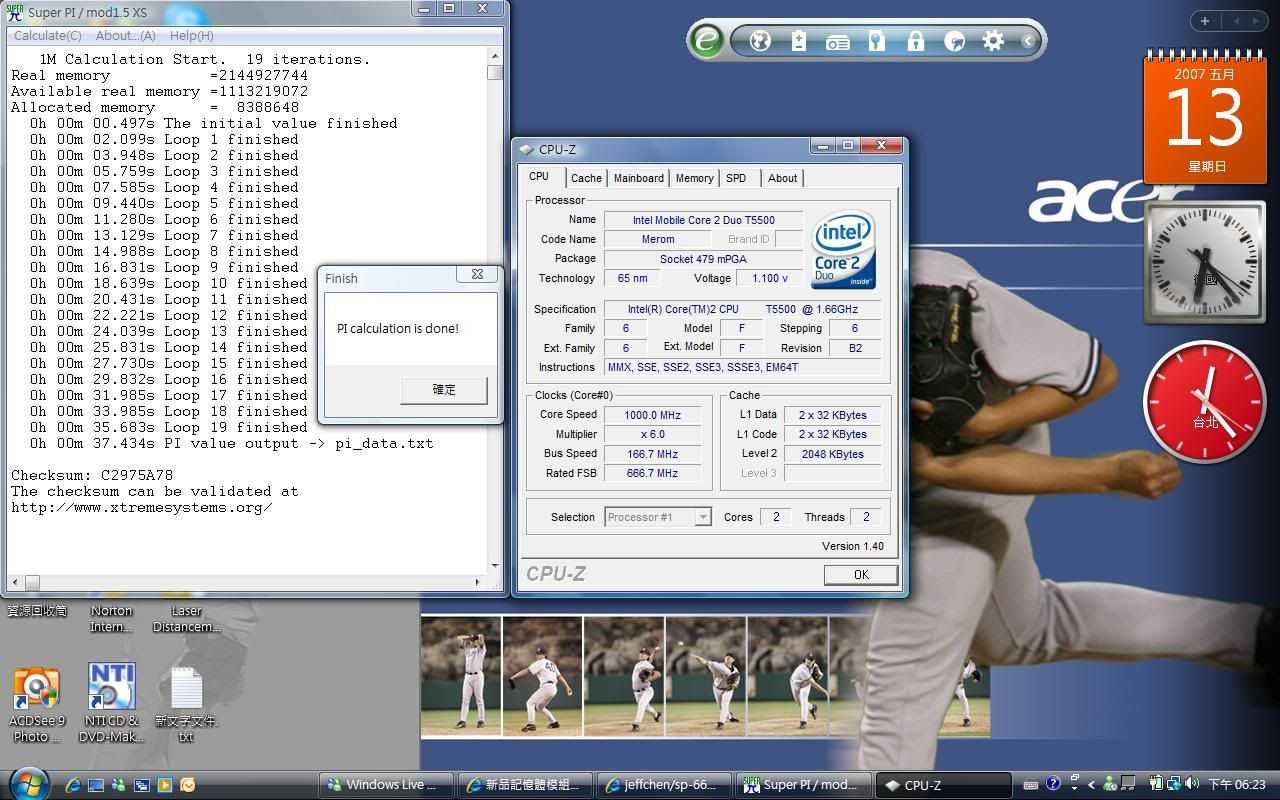The image size is (1280, 800).
Task: Click the Intel Core 2 Duo logo in CPU-Z
Action: tap(844, 249)
